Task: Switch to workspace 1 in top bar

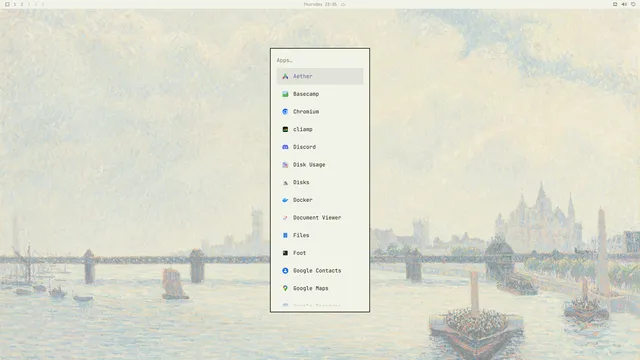Action: pos(15,4)
